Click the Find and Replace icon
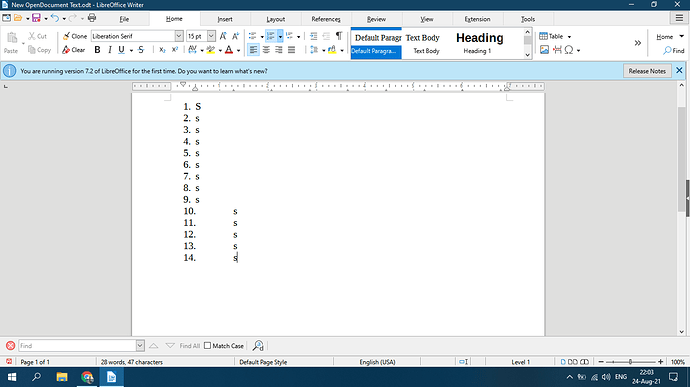Screen dimensions: 690x387 click(x=258, y=346)
